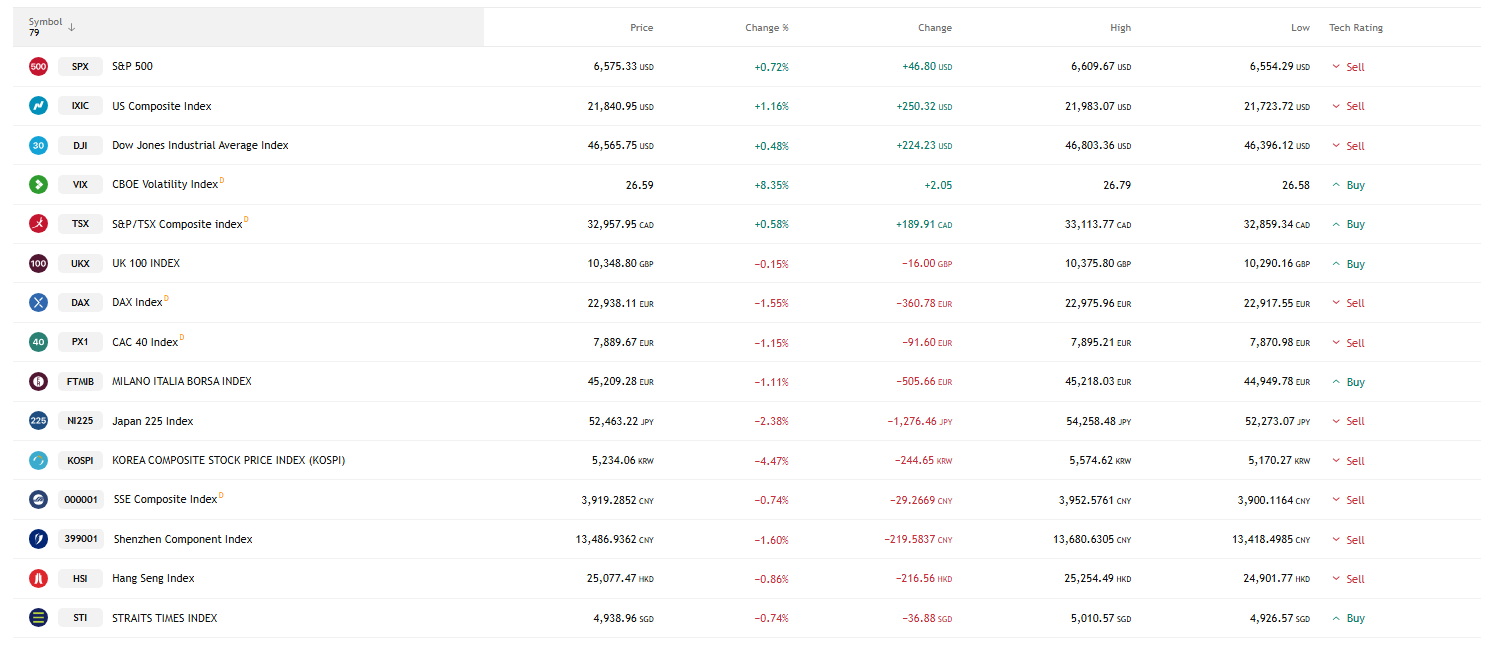
Task: Open the IXIC ticker symbol
Action: [x=80, y=106]
